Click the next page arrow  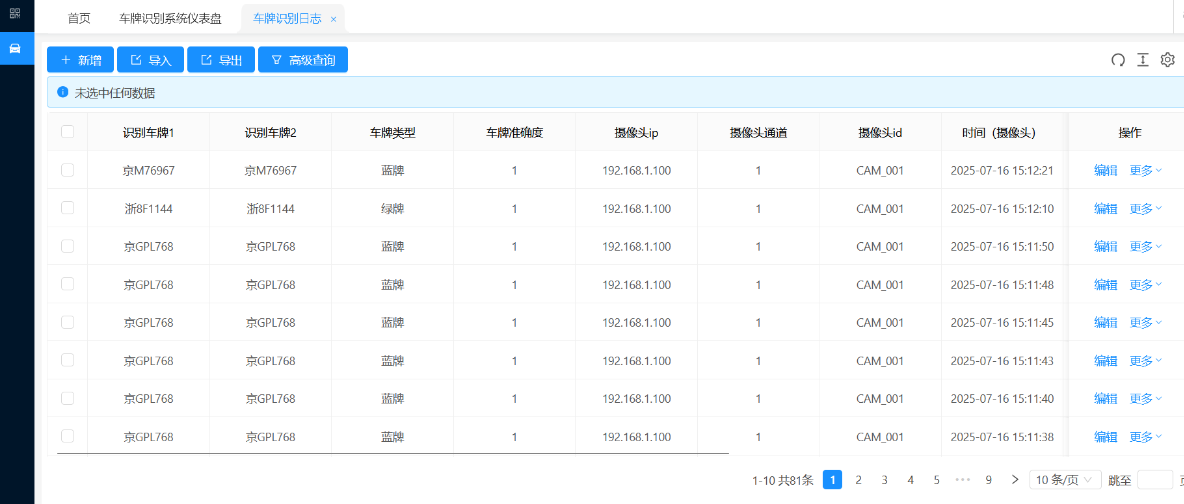1015,480
